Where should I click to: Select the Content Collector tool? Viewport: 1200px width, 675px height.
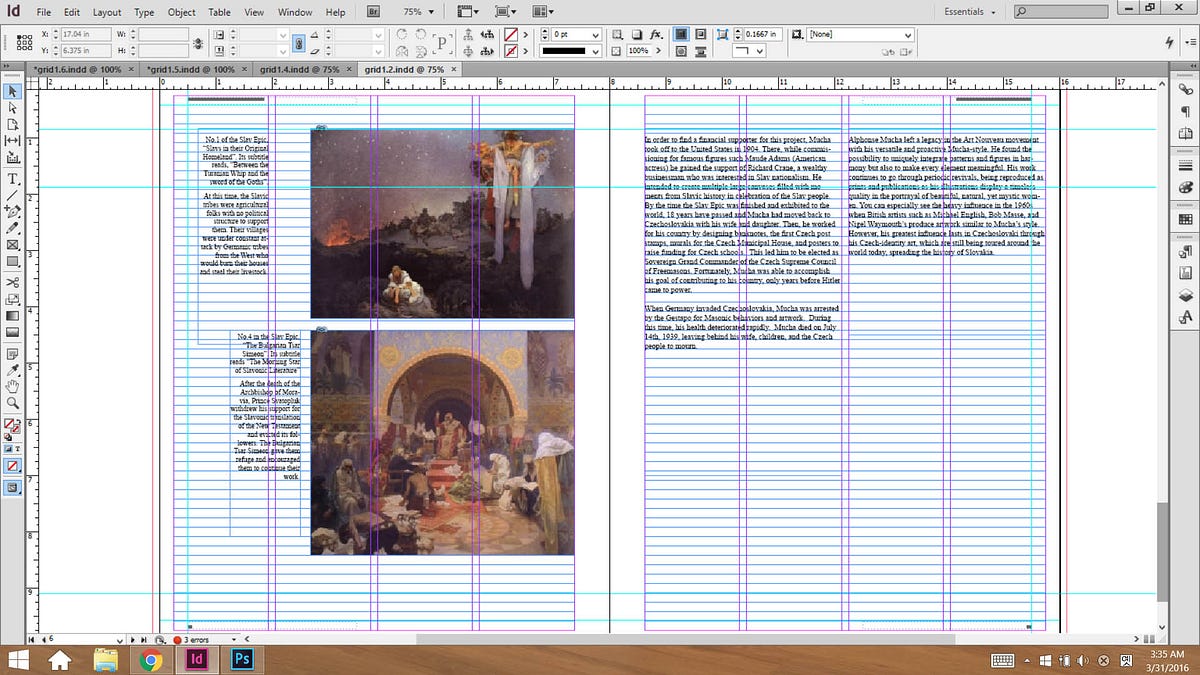pos(13,159)
